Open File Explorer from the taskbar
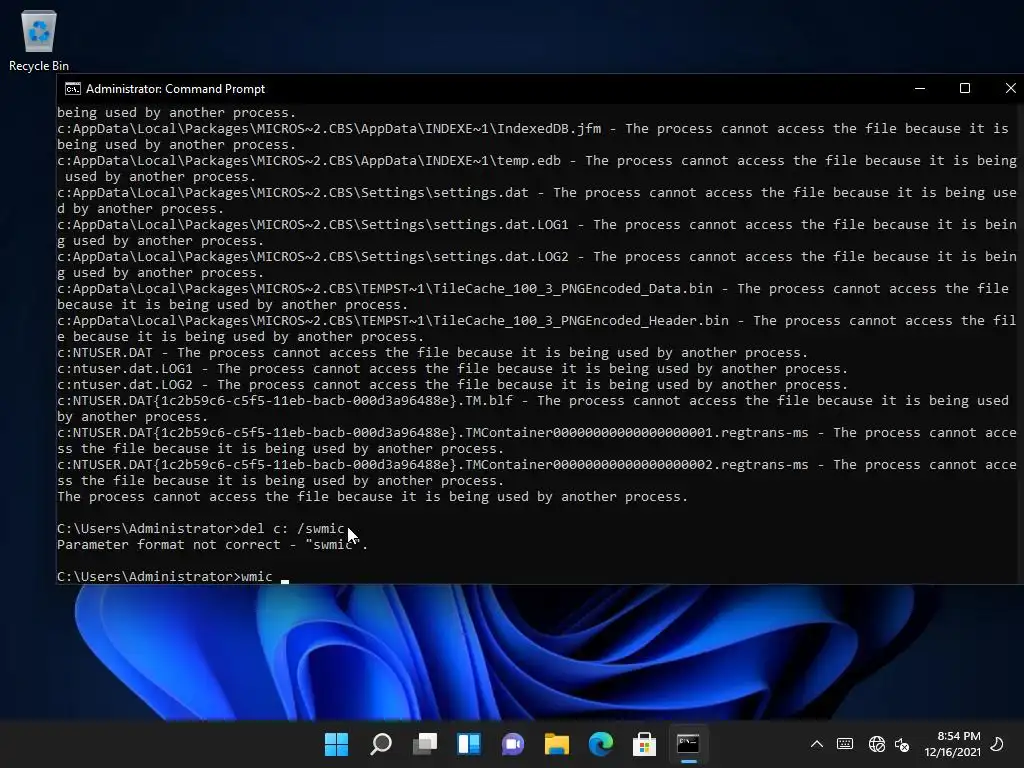Image resolution: width=1024 pixels, height=768 pixels. [x=556, y=744]
